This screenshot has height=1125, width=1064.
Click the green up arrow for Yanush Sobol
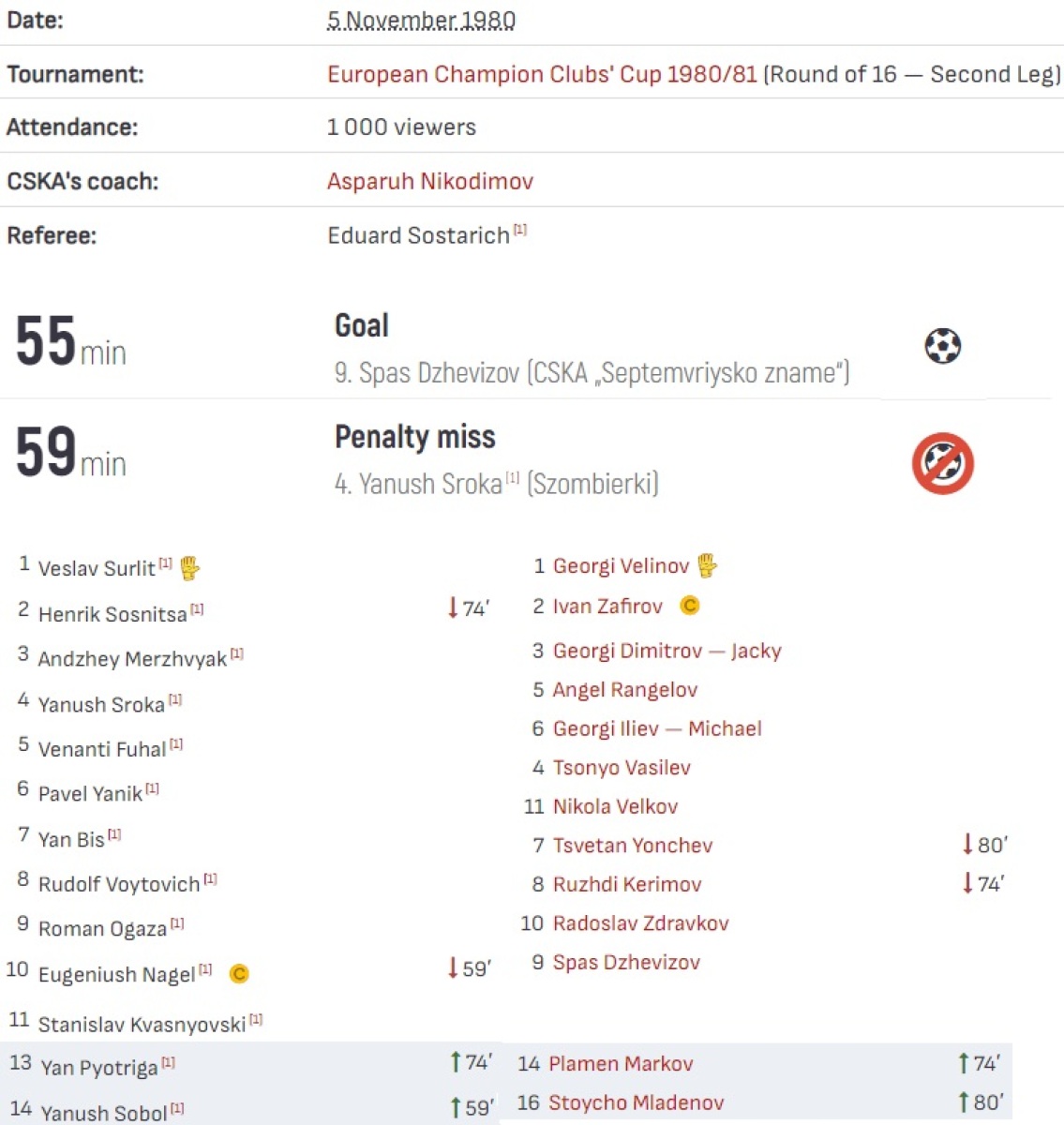(456, 1107)
